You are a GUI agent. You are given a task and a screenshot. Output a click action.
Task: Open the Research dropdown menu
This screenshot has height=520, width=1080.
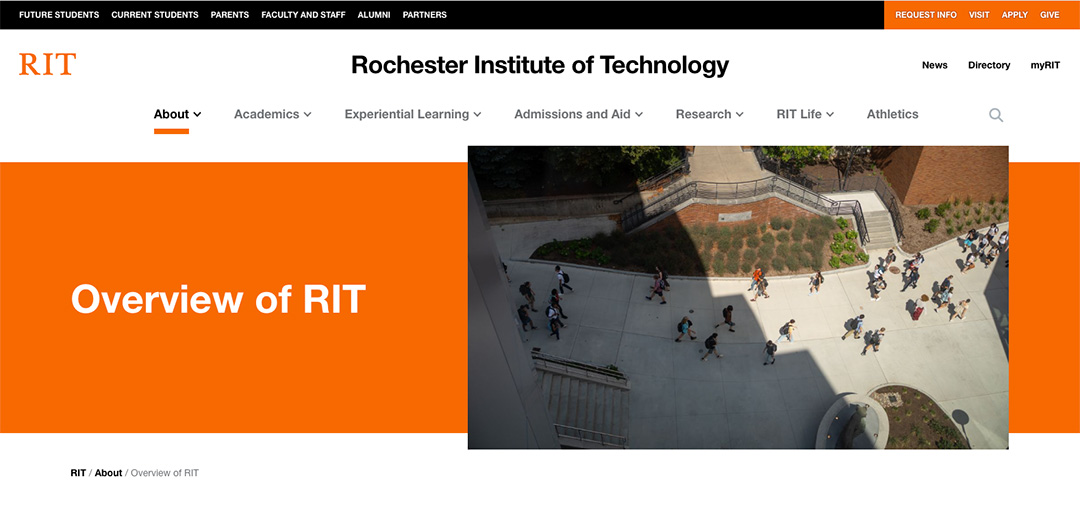(x=709, y=114)
